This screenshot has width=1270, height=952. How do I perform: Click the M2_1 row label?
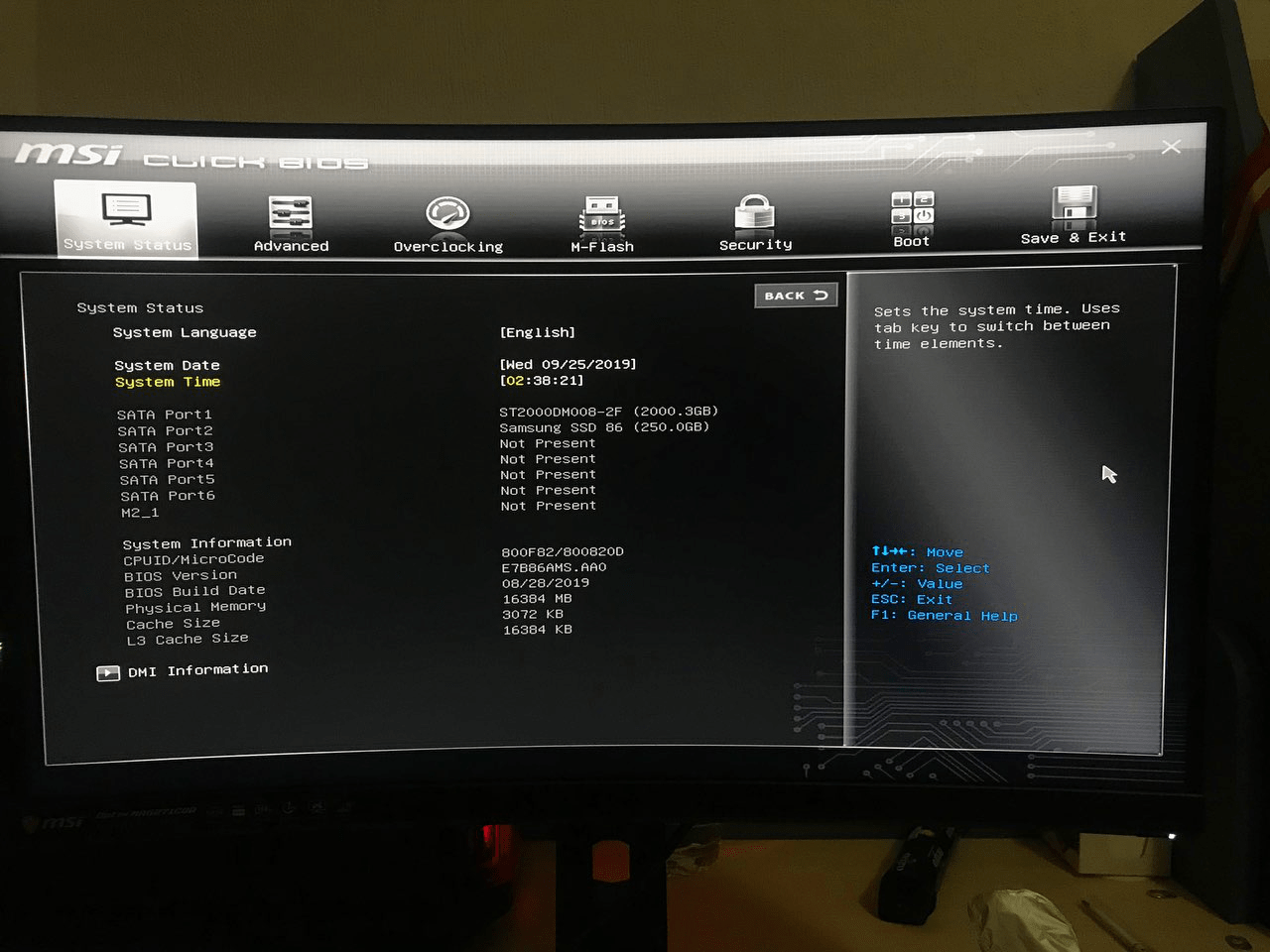tap(140, 513)
